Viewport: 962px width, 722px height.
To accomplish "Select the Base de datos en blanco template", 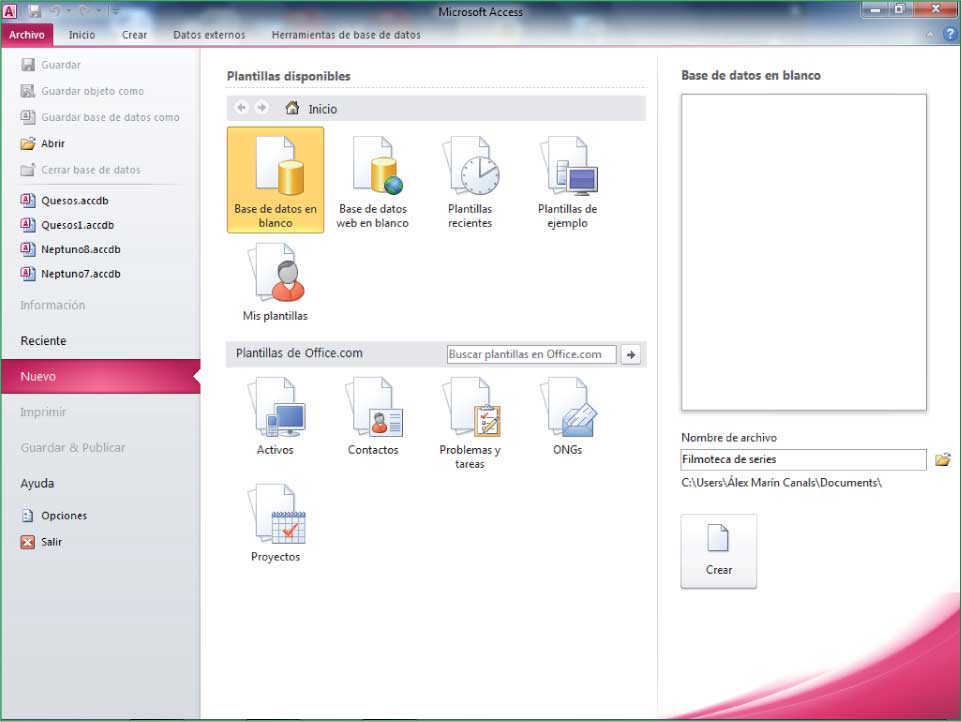I will [x=275, y=180].
